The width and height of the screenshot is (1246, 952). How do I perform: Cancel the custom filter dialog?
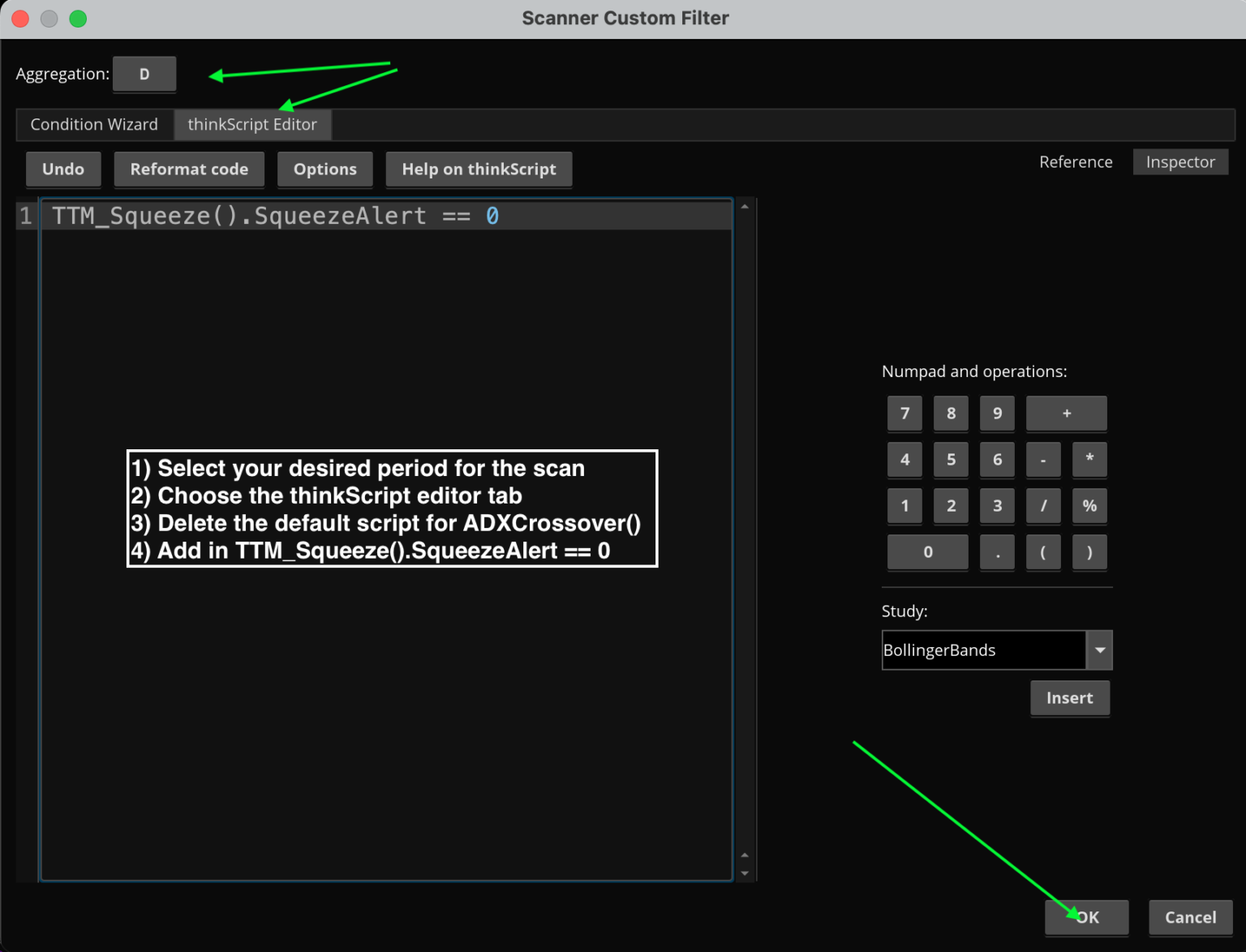coord(1190,917)
